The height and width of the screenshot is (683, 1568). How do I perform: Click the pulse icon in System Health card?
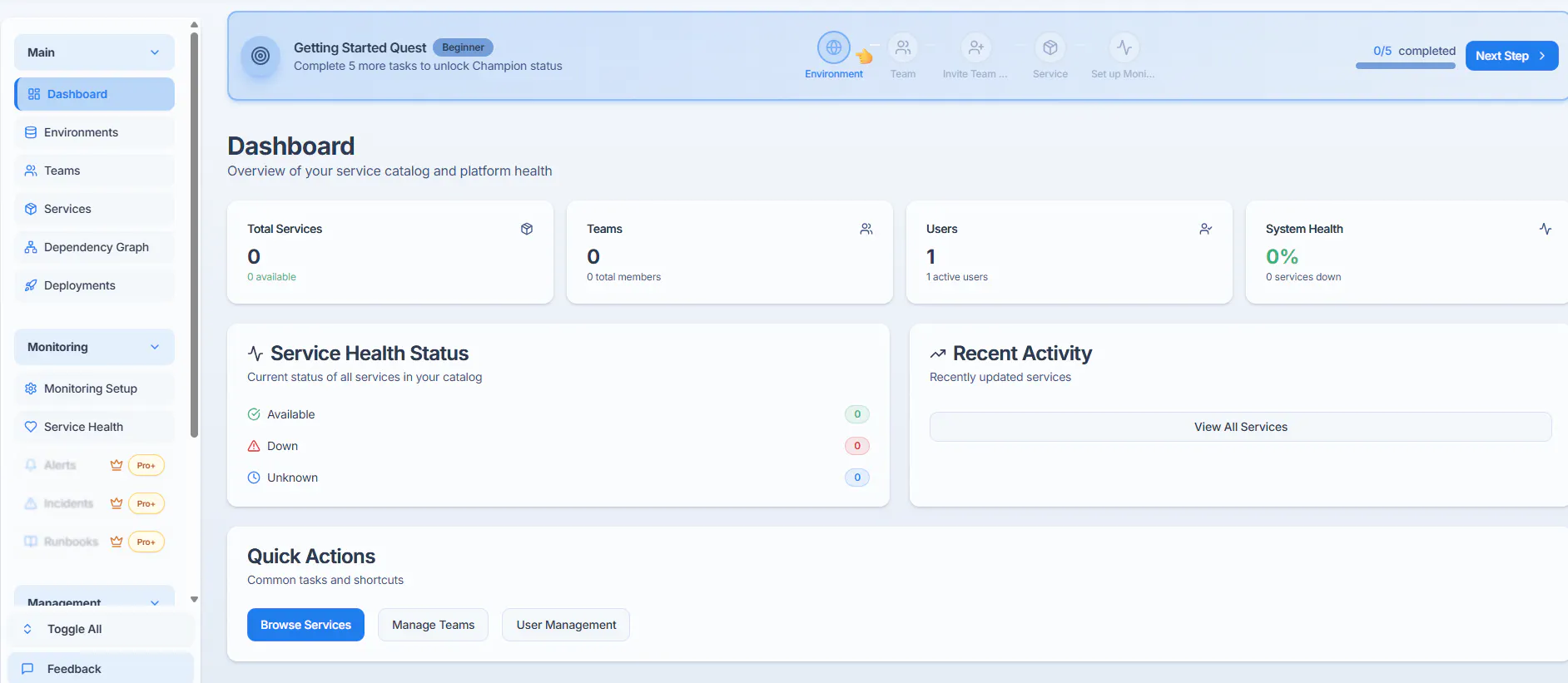[1546, 229]
